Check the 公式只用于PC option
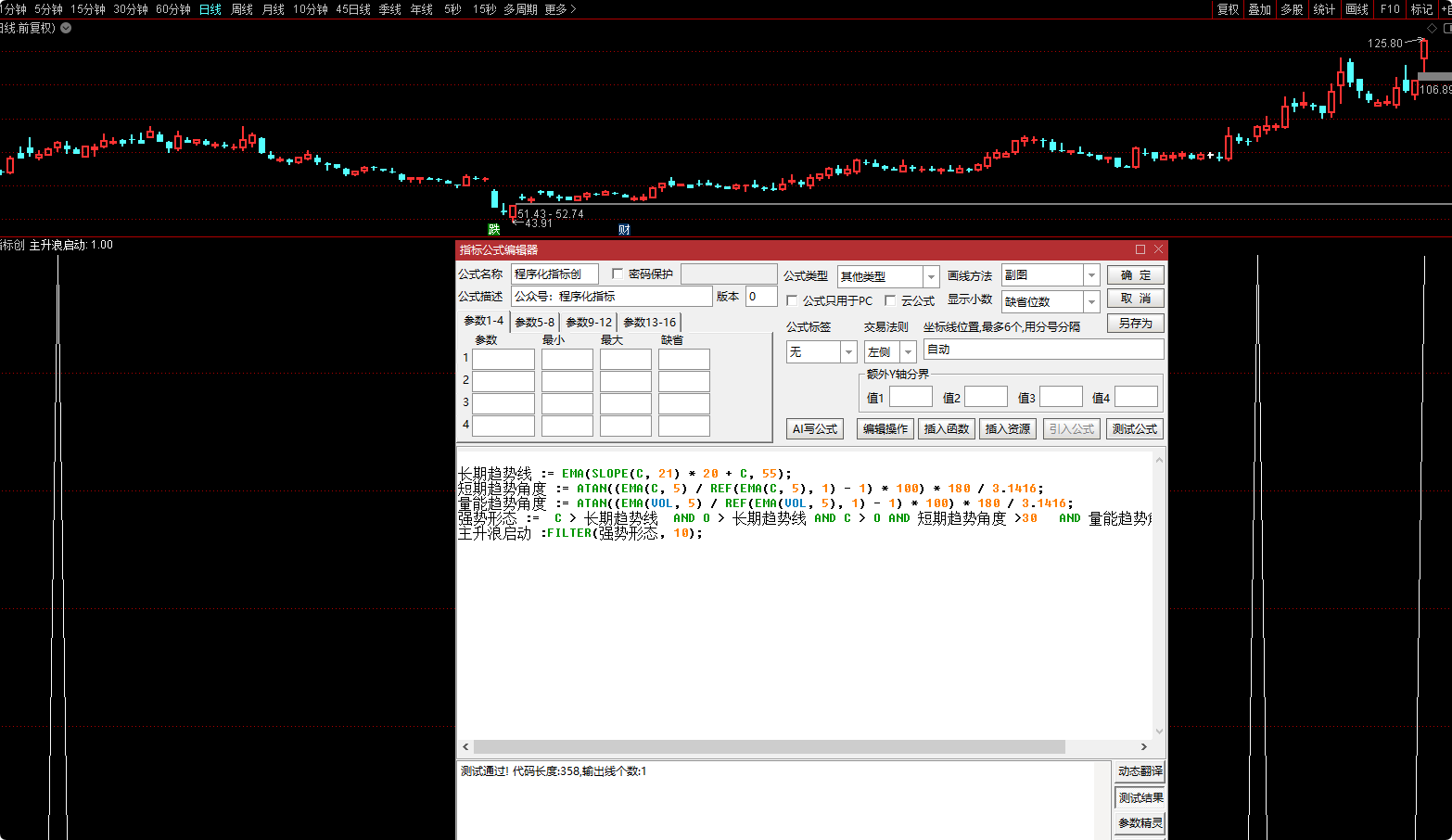 pos(792,300)
